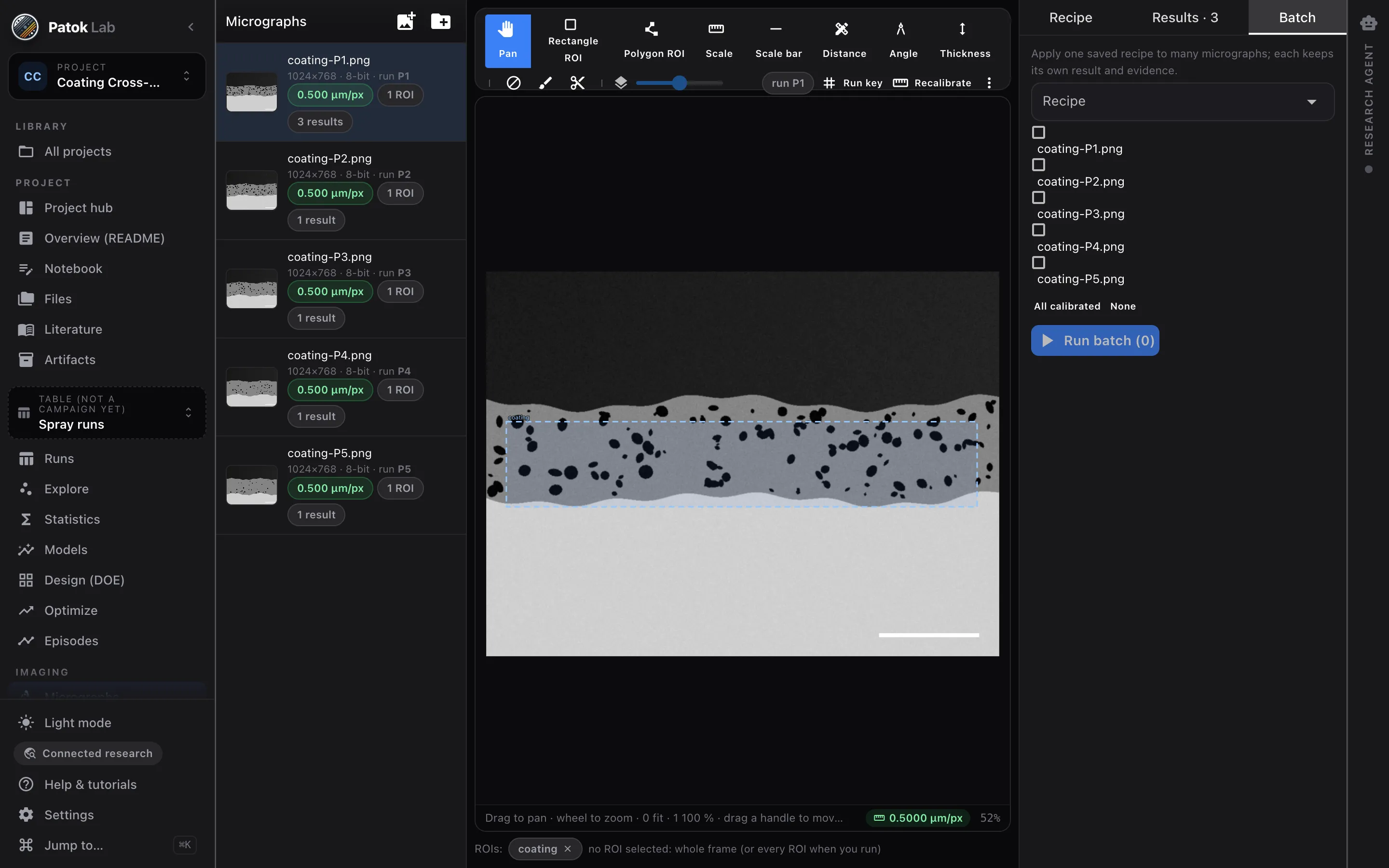1389x868 pixels.
Task: Click the add image icon in Micrographs header
Action: (x=406, y=21)
